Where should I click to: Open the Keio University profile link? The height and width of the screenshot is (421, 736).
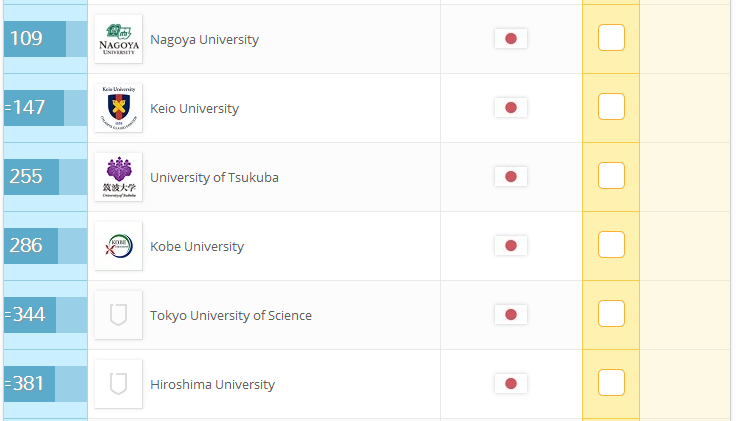coord(194,108)
